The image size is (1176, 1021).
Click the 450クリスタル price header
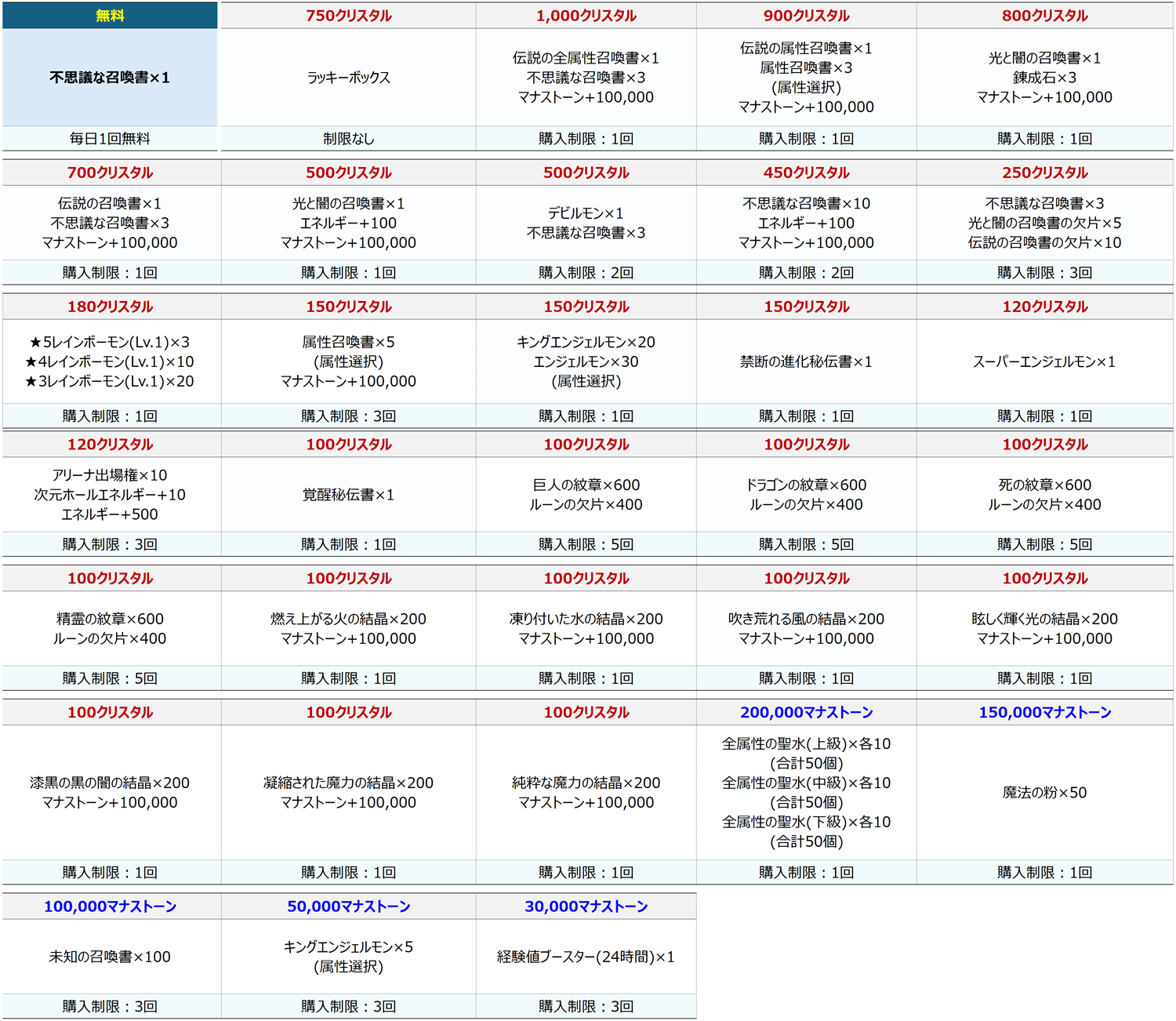(x=806, y=173)
